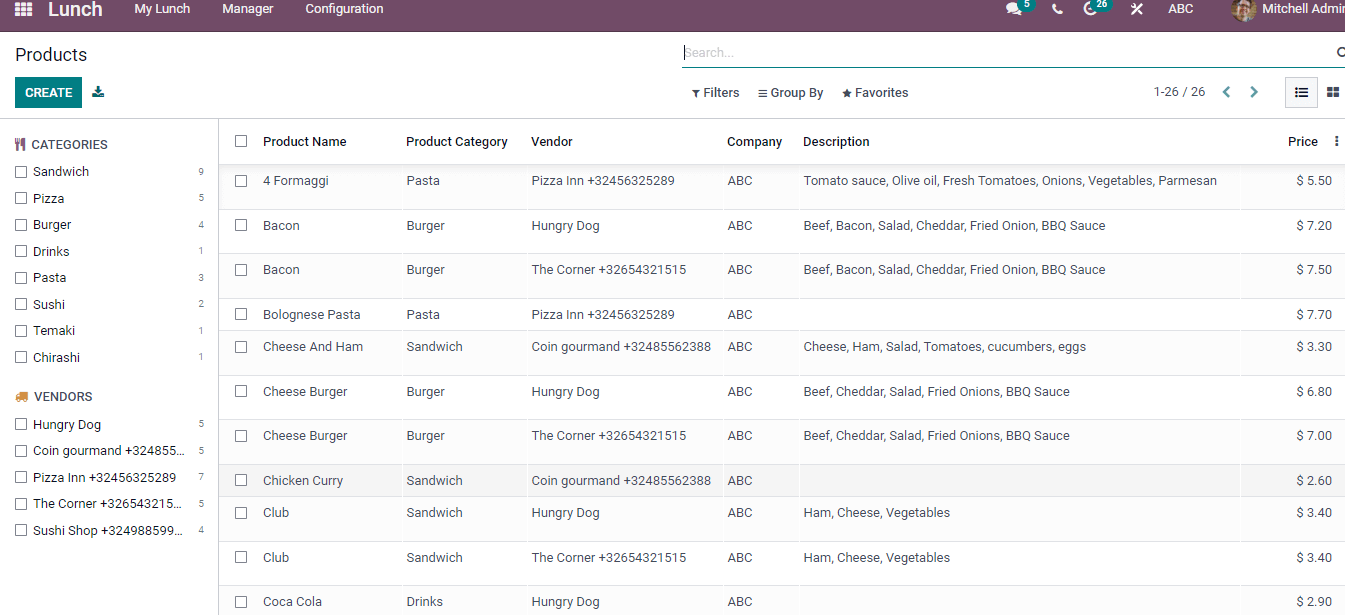This screenshot has width=1345, height=615.
Task: Click the product search input field
Action: pyautogui.click(x=1008, y=52)
